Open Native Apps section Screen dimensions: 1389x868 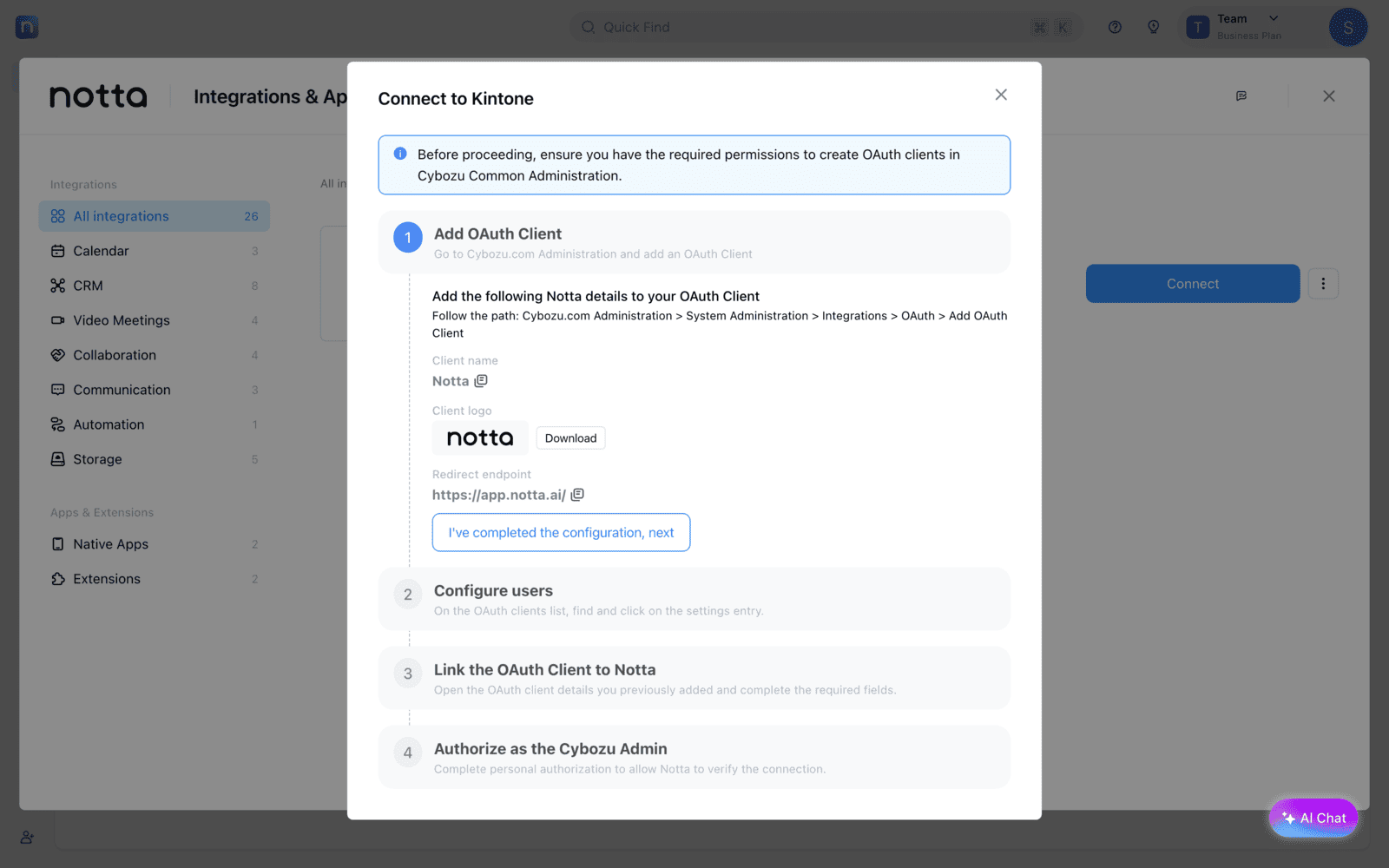154,544
